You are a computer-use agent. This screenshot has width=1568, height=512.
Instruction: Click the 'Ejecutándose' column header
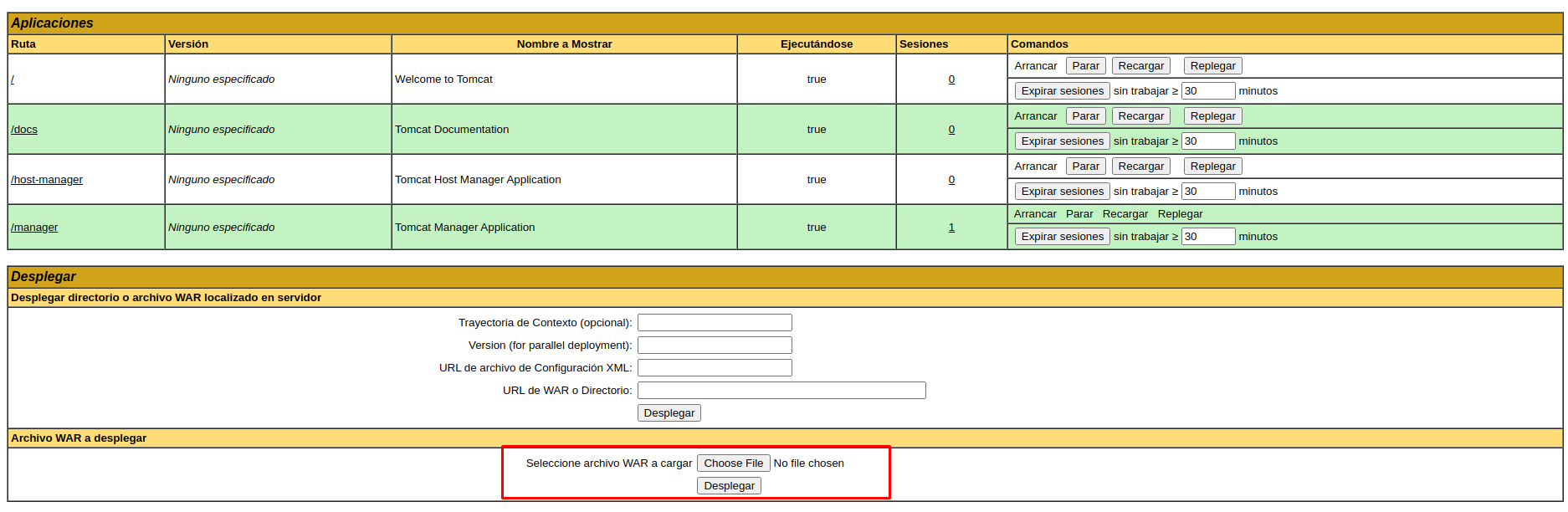(817, 44)
